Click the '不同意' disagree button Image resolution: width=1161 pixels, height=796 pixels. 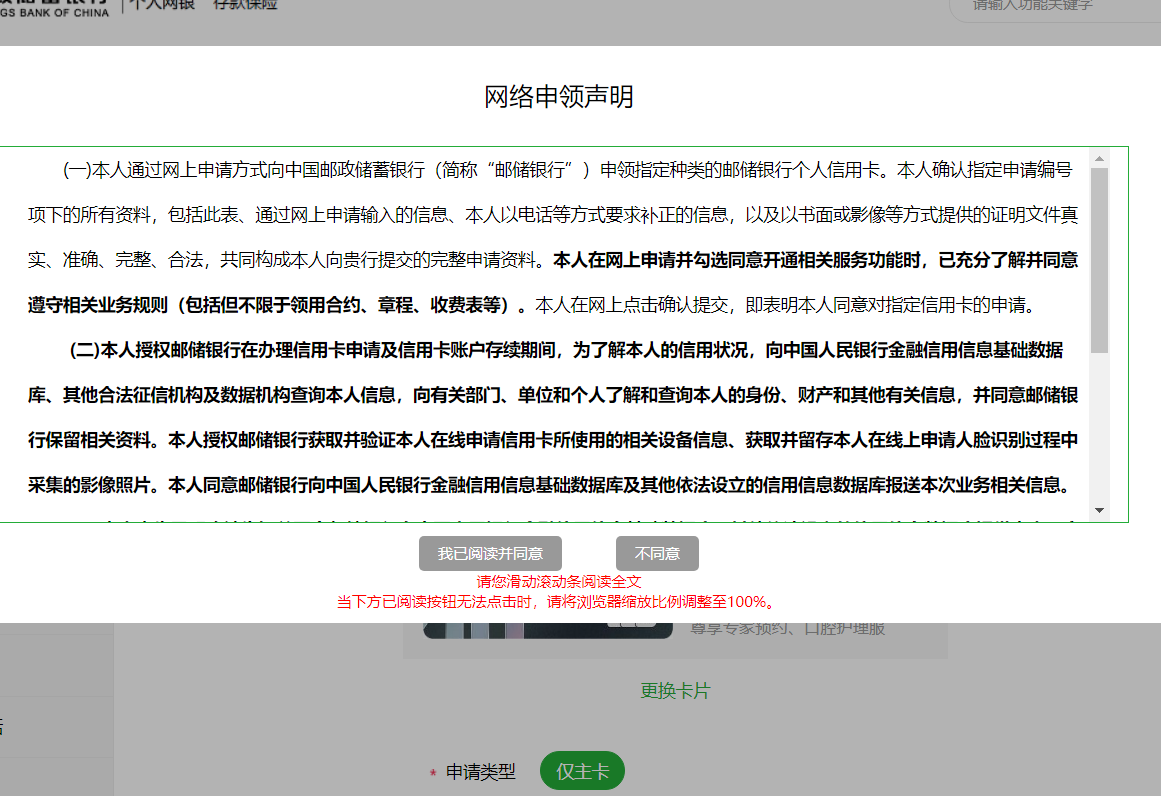pos(657,553)
